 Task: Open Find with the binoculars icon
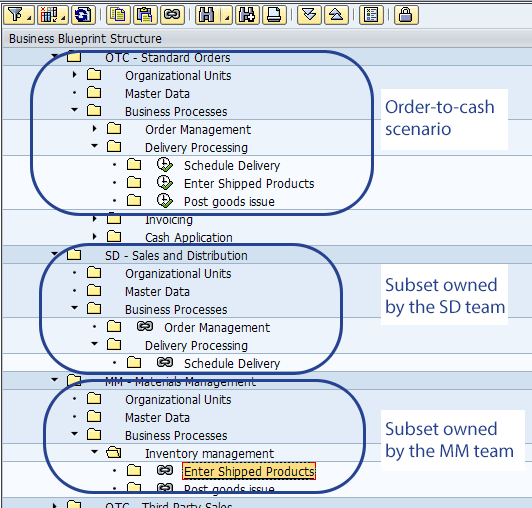click(x=207, y=15)
